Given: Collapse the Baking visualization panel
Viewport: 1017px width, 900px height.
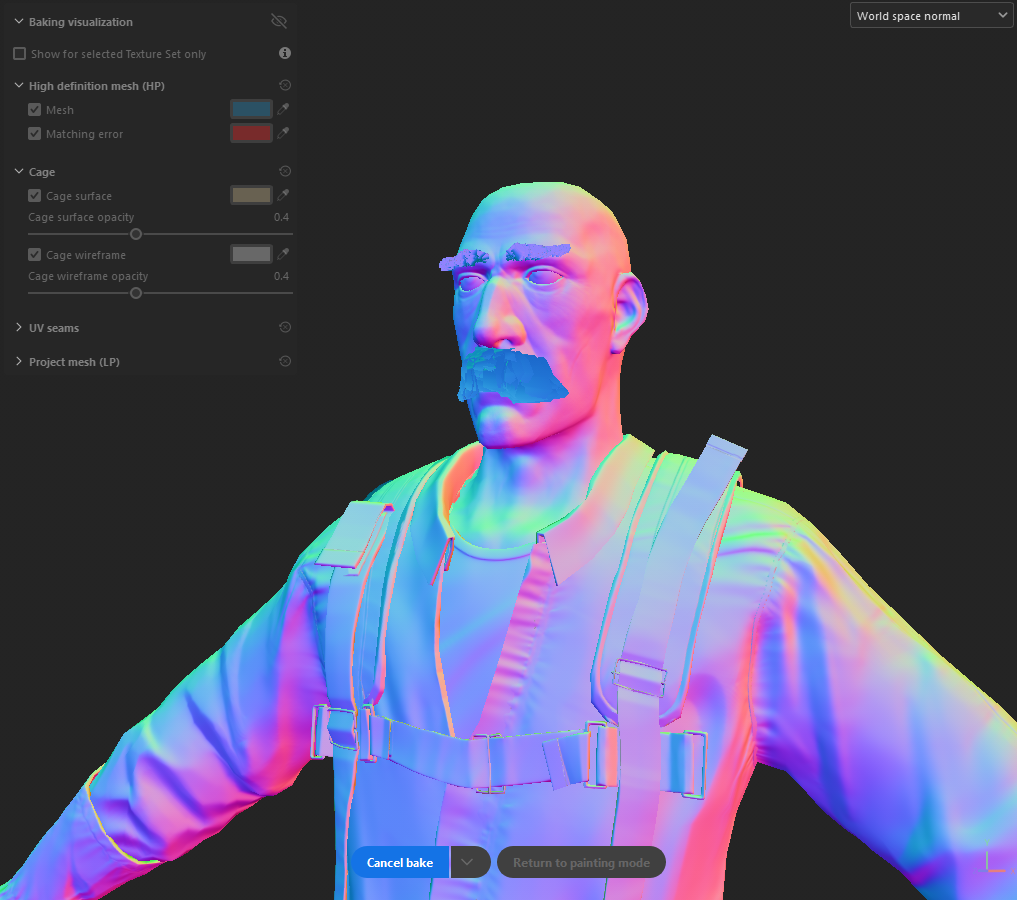Looking at the screenshot, I should click(19, 21).
